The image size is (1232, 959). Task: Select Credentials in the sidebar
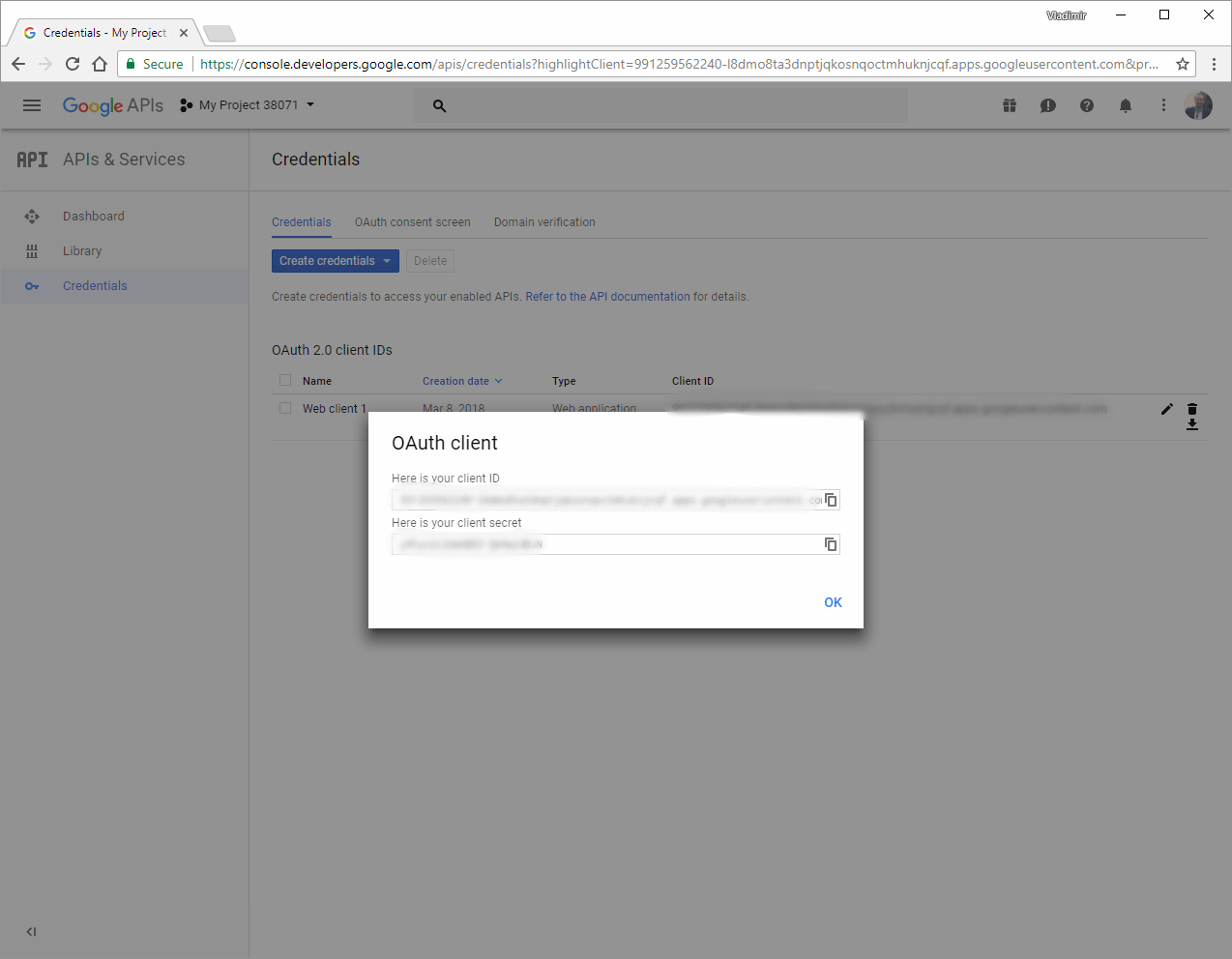click(124, 286)
